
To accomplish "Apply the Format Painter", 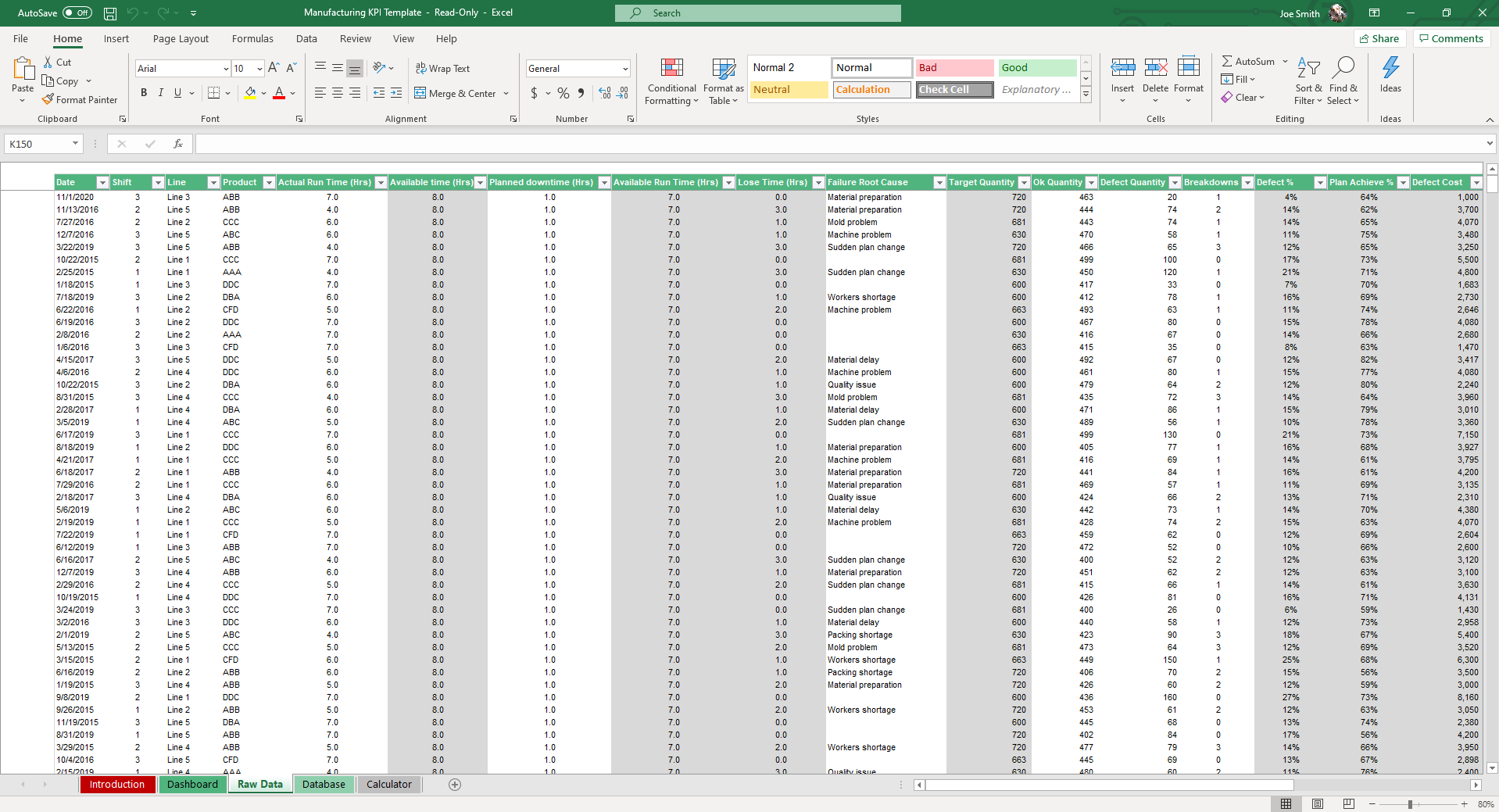I will click(80, 99).
